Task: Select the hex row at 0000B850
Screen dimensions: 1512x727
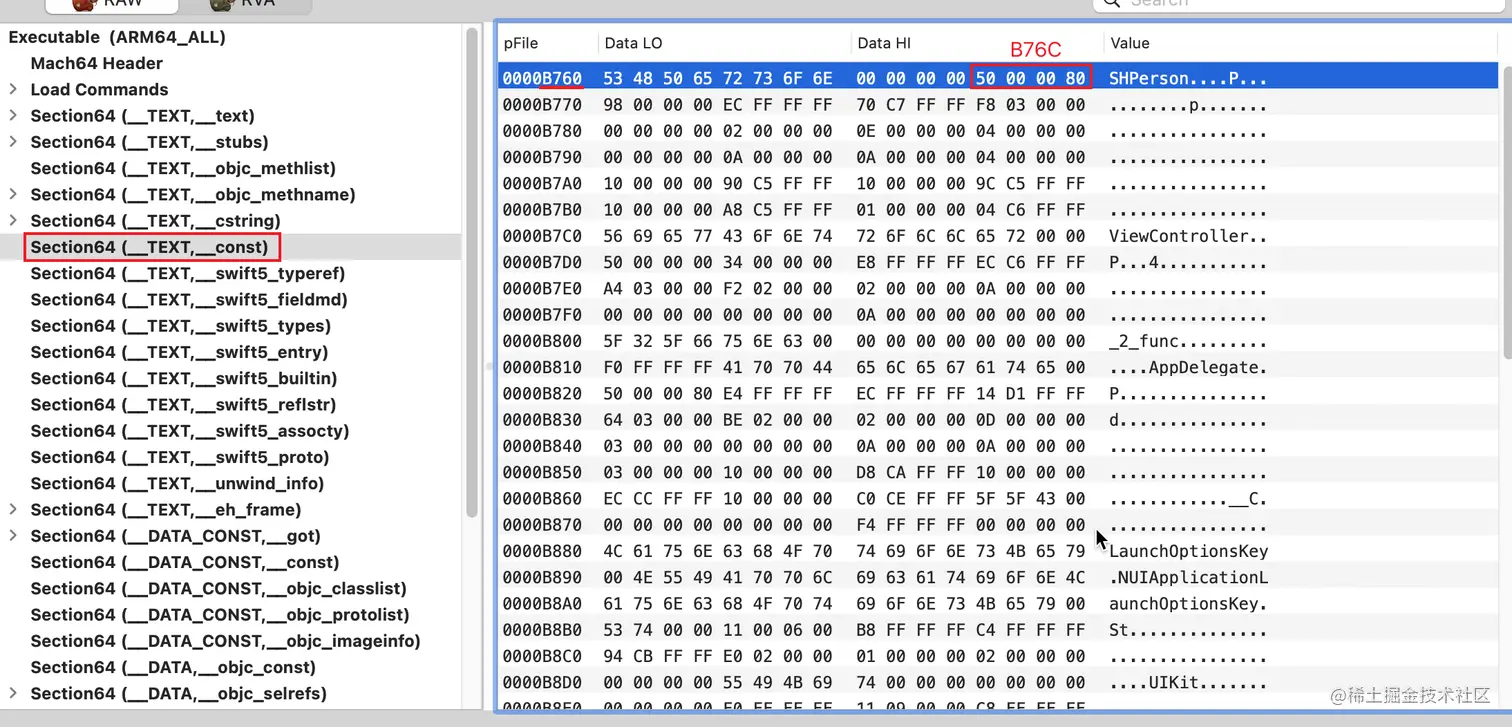Action: [998, 472]
